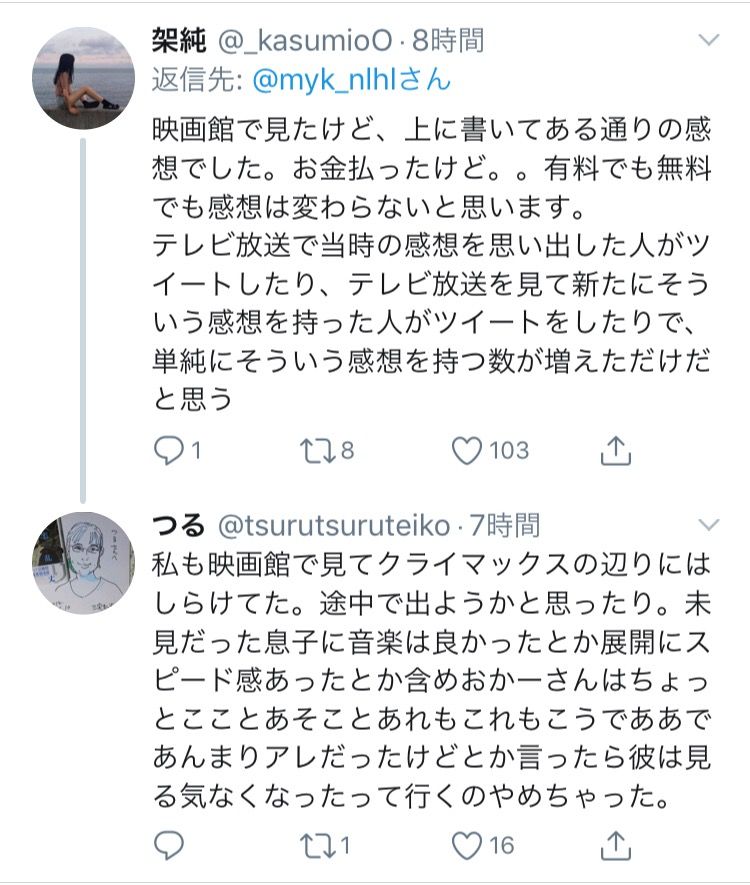Image resolution: width=750 pixels, height=885 pixels.
Task: Like 架純's tweet with 103 likes
Action: click(465, 451)
